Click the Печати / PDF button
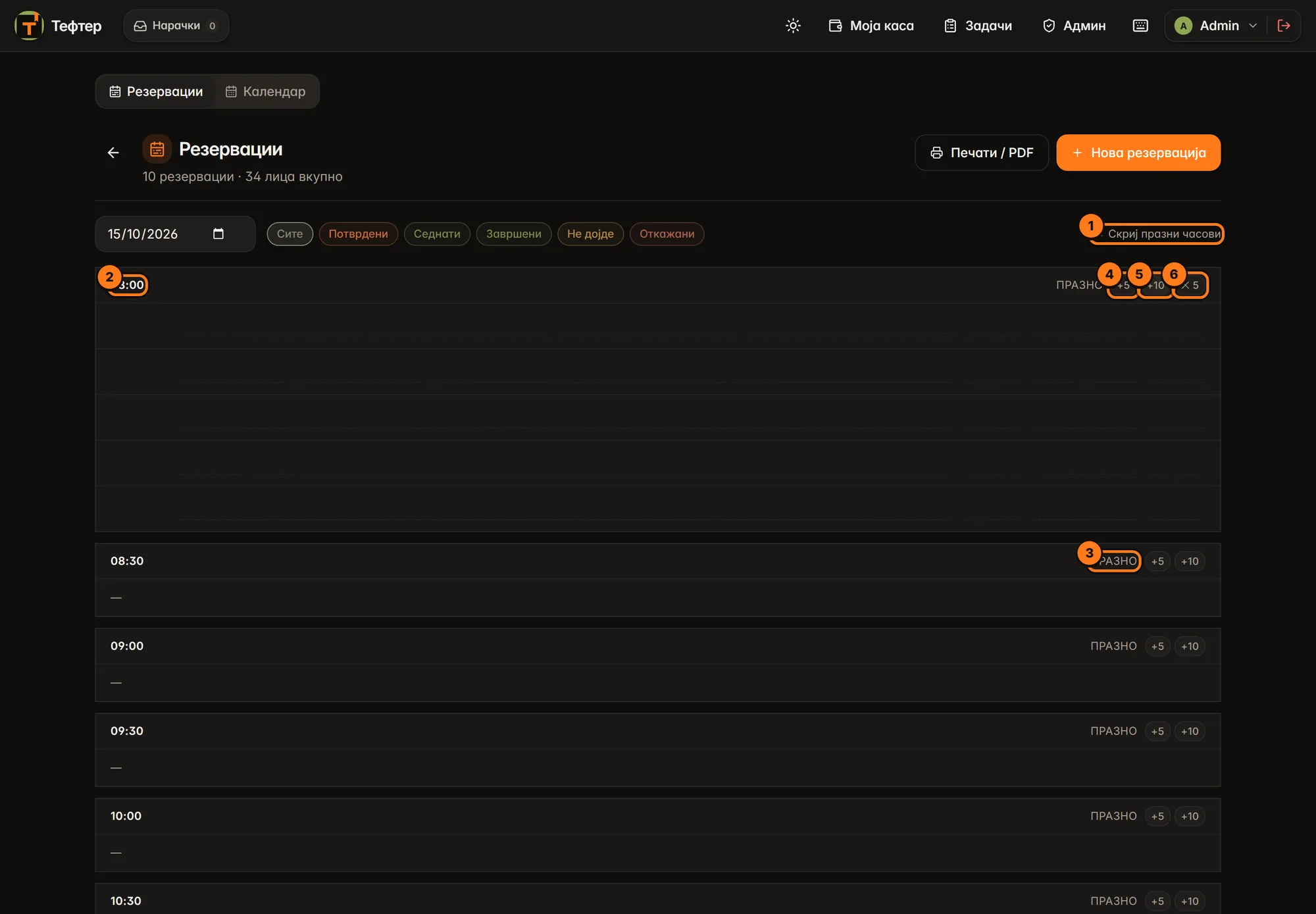This screenshot has width=1316, height=914. pyautogui.click(x=981, y=153)
